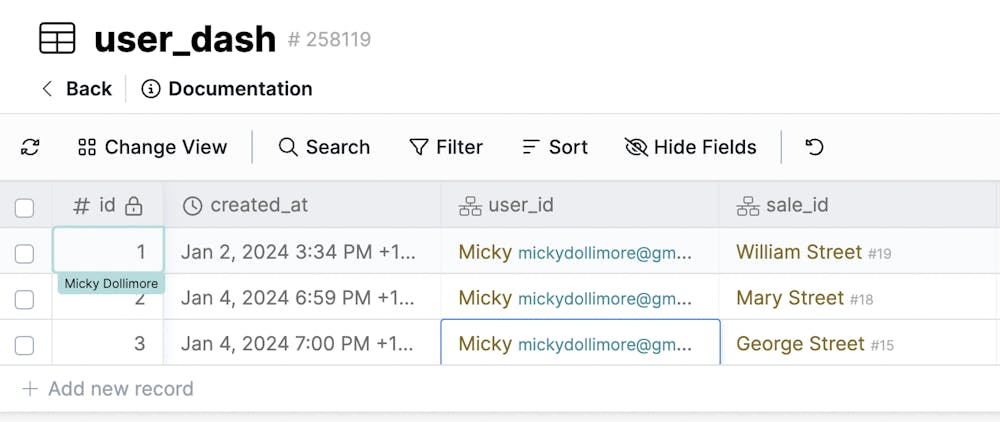This screenshot has width=1000, height=422.
Task: Open the Documentation link
Action: pos(239,89)
